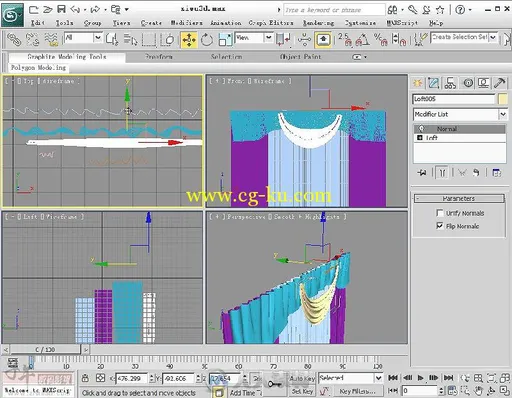Activate the Select and Rotate tool
The image size is (512, 398).
click(x=207, y=40)
